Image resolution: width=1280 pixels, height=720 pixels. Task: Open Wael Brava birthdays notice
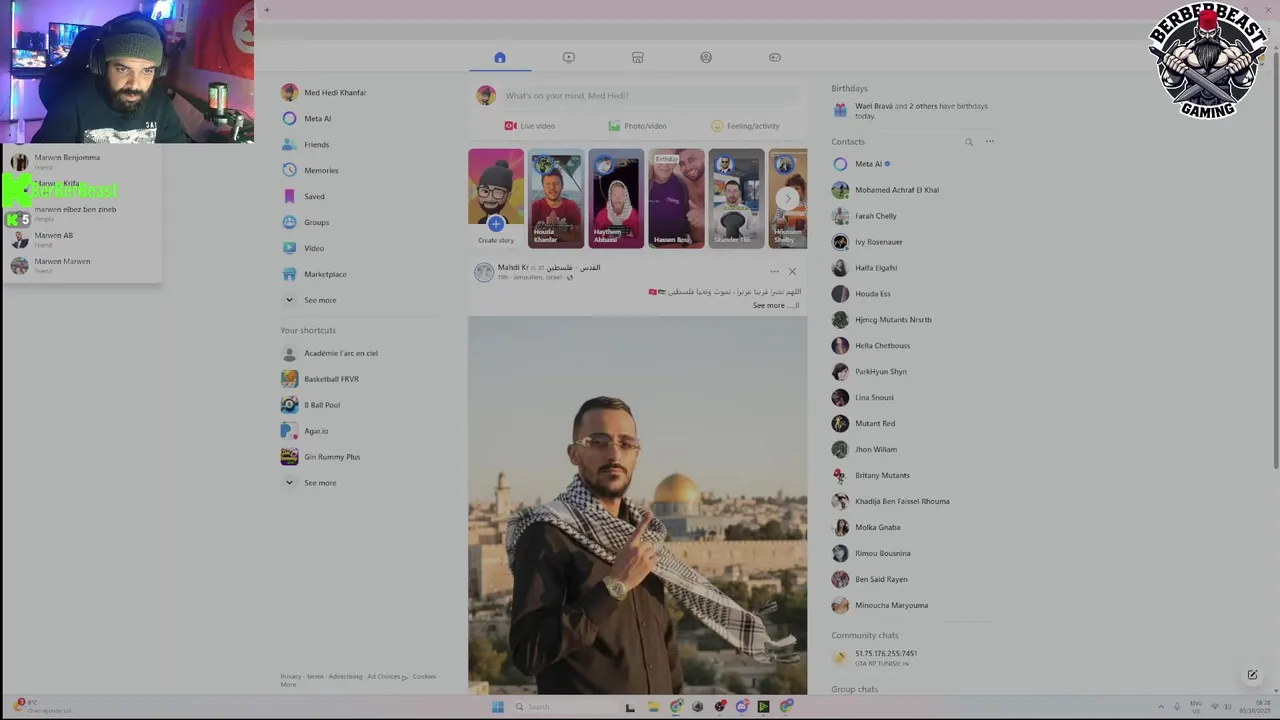pos(913,110)
